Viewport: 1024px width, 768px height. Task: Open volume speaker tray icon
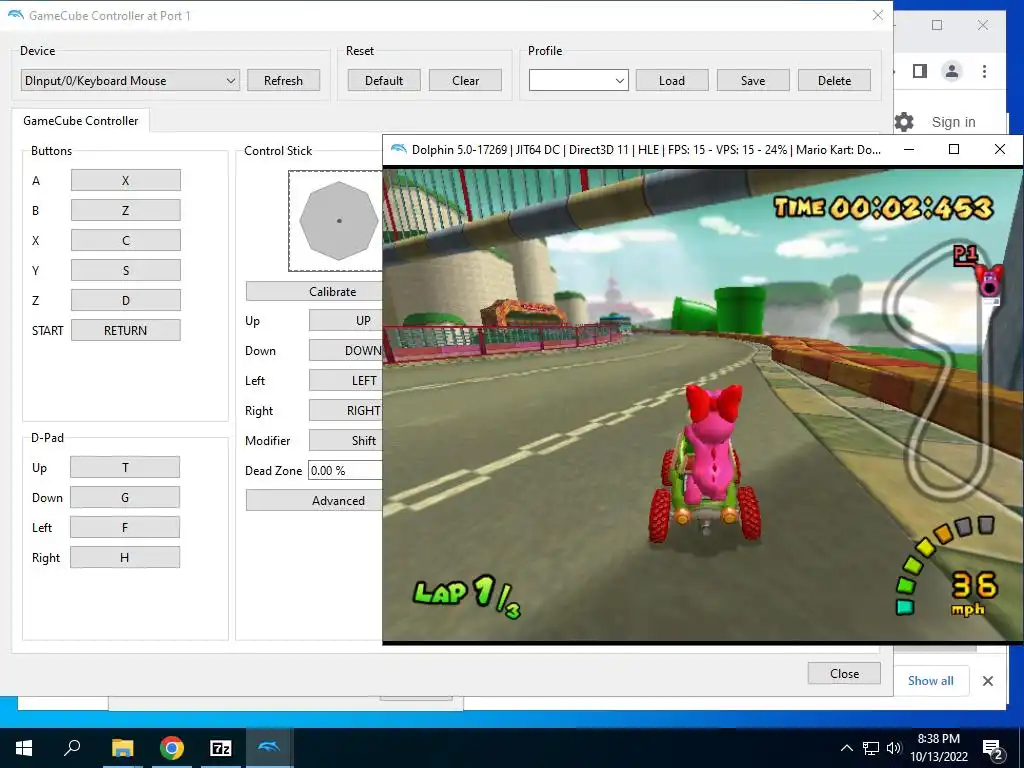click(894, 748)
